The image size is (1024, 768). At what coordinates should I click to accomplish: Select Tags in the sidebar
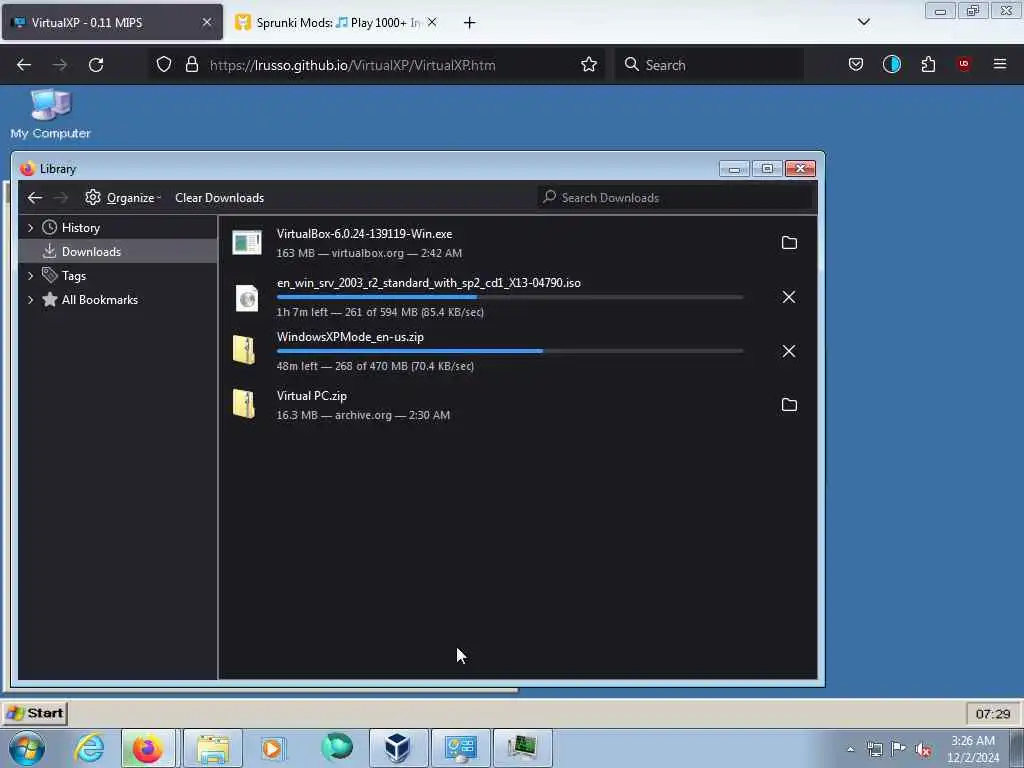(x=74, y=276)
